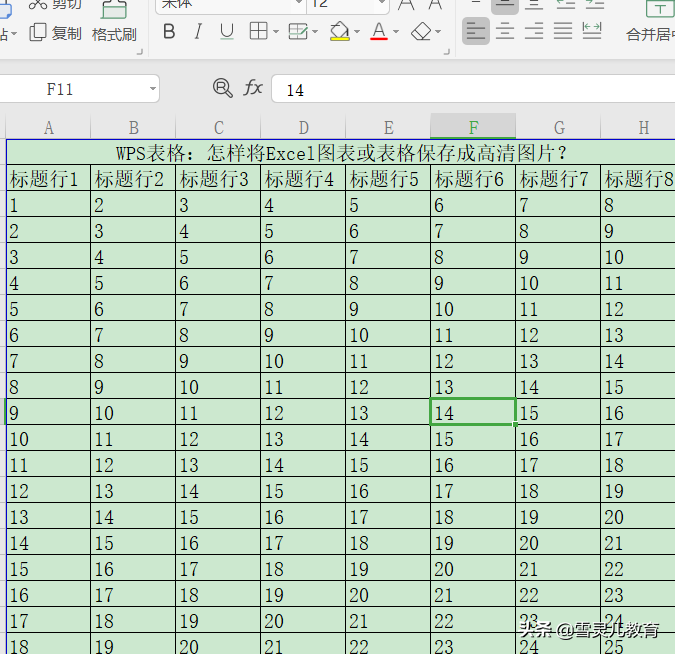Select cell 标题行2
Screen dimensions: 675x654
(133, 178)
